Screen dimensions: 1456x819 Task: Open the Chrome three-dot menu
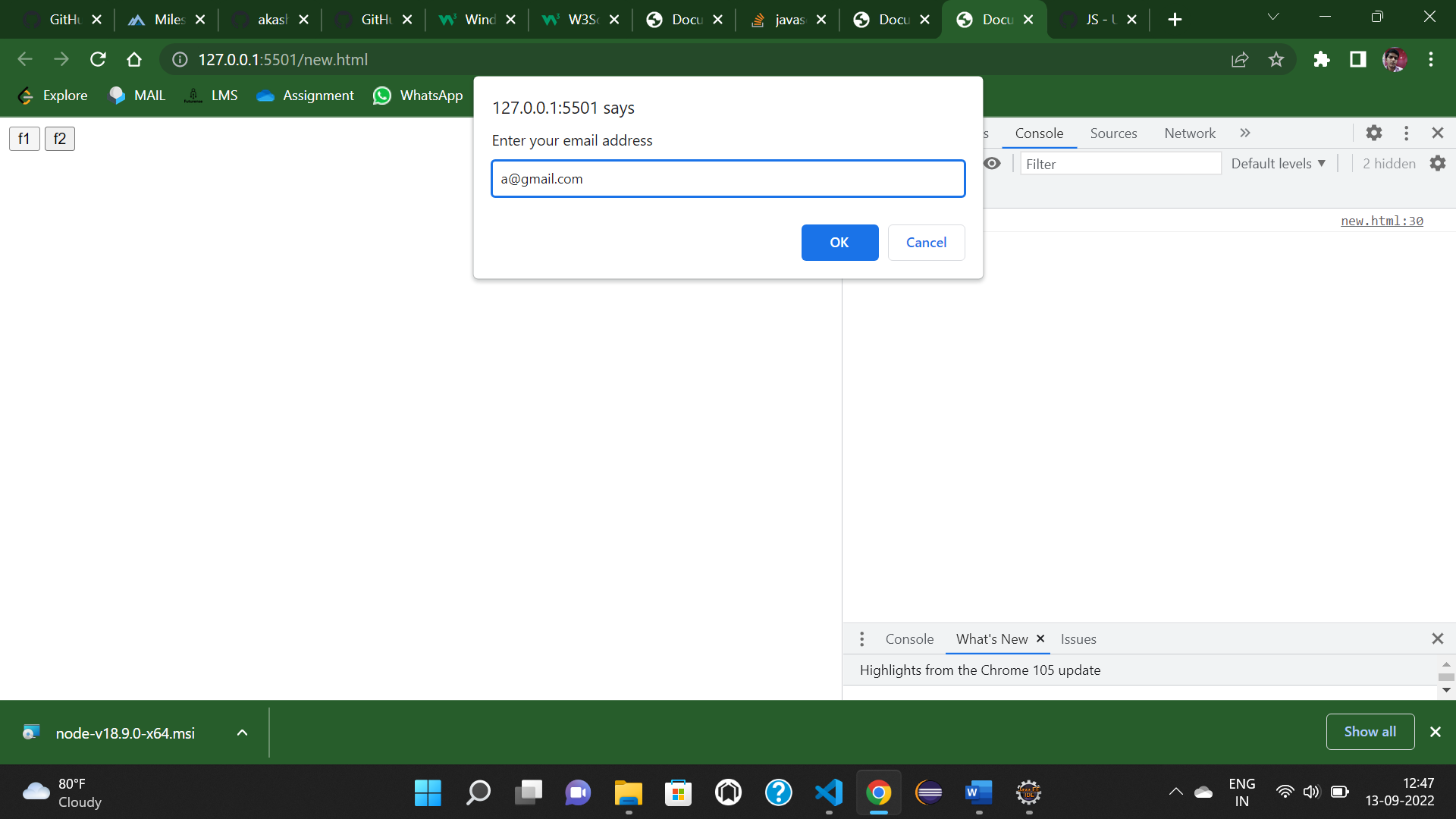(x=1431, y=59)
